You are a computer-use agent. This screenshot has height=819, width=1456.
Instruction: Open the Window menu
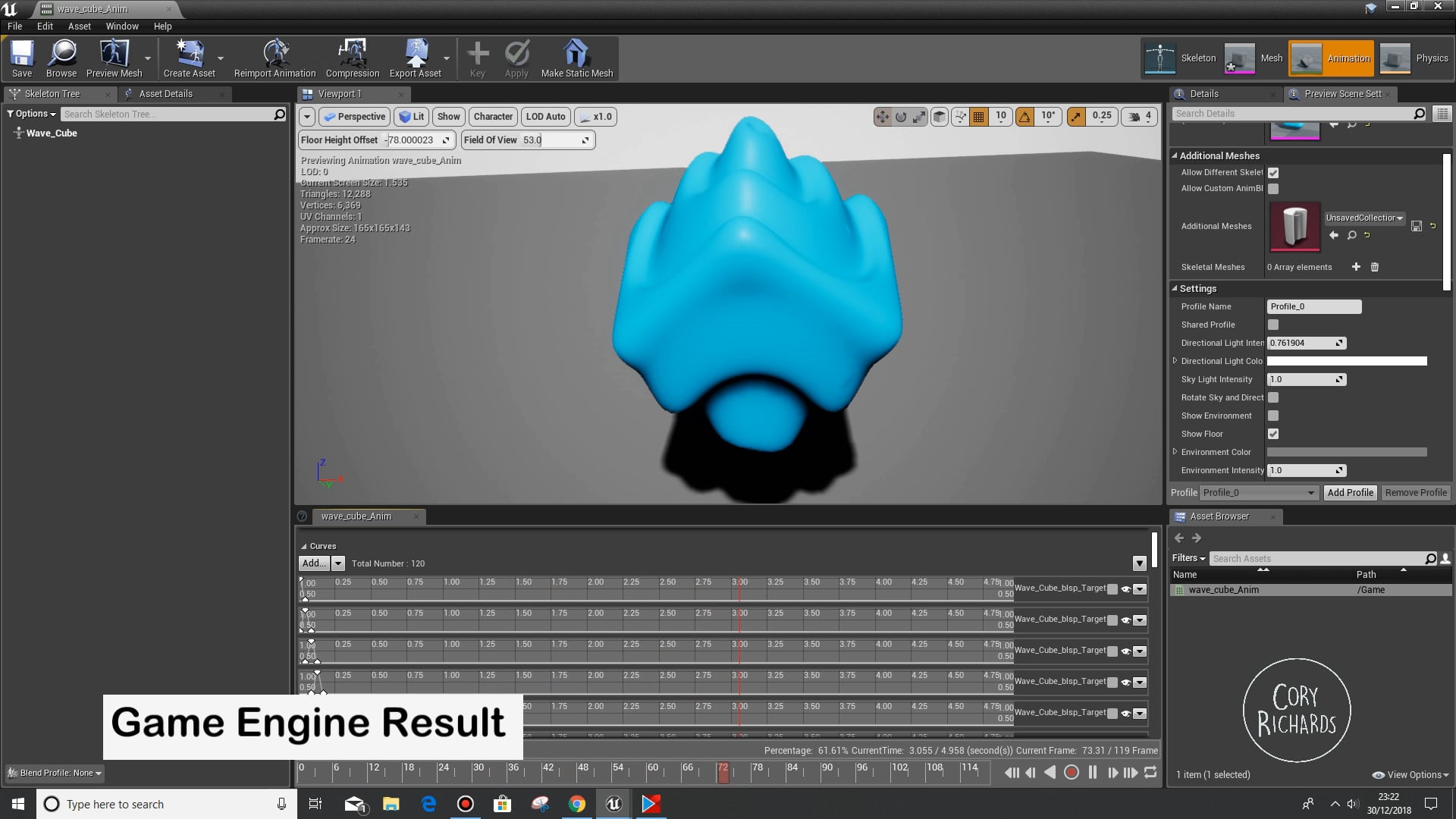(122, 26)
